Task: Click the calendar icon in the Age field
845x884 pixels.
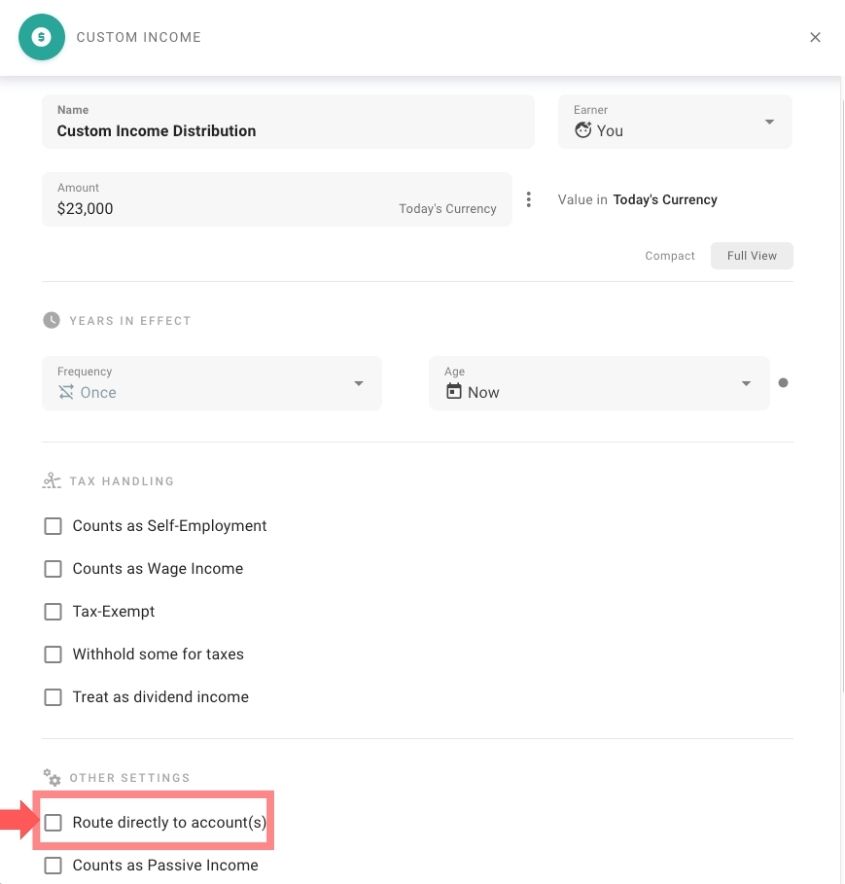Action: [454, 392]
